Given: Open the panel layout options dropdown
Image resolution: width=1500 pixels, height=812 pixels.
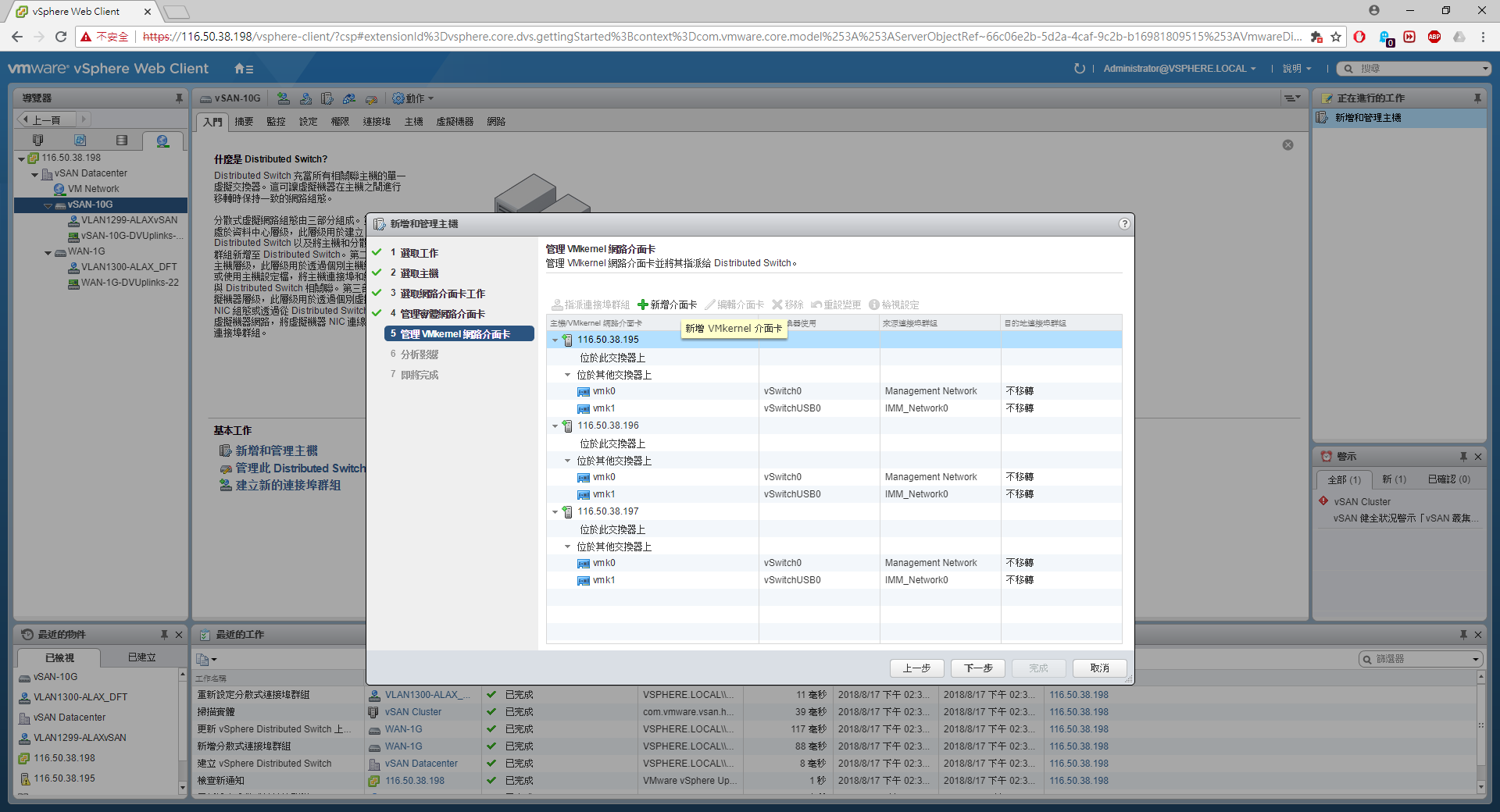Looking at the screenshot, I should pyautogui.click(x=1292, y=98).
